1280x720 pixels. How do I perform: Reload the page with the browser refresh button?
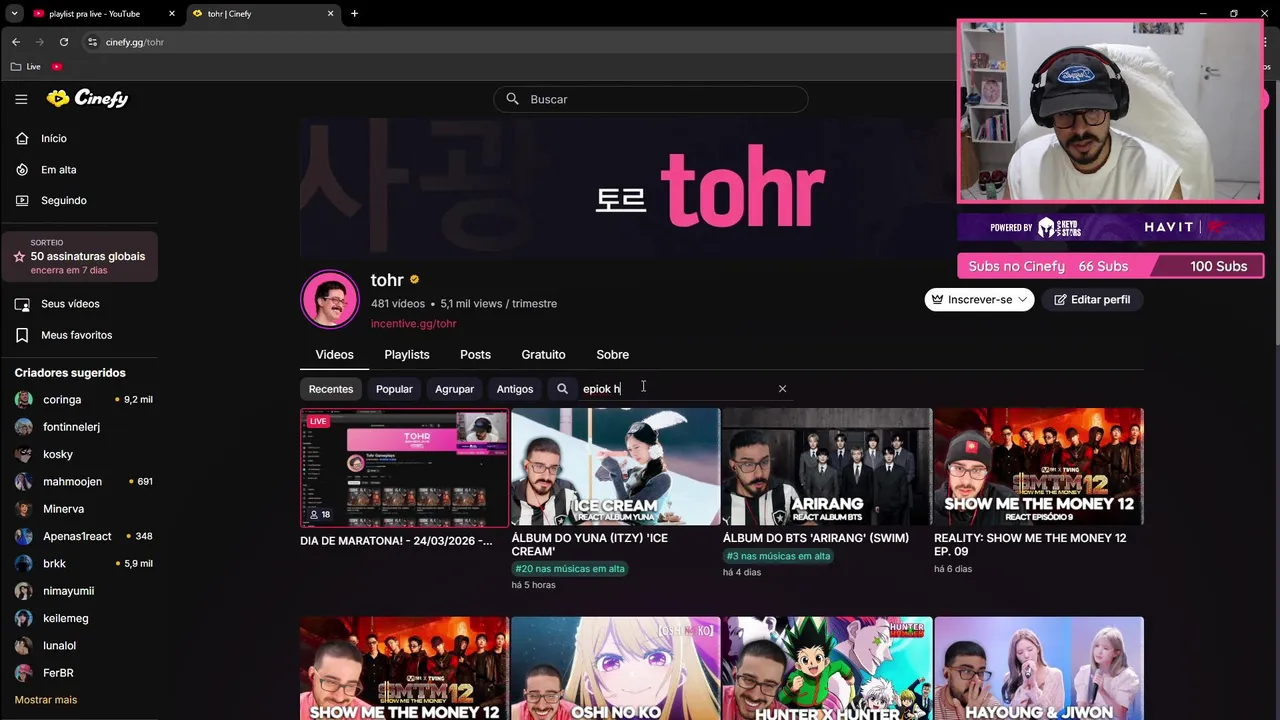click(x=64, y=42)
